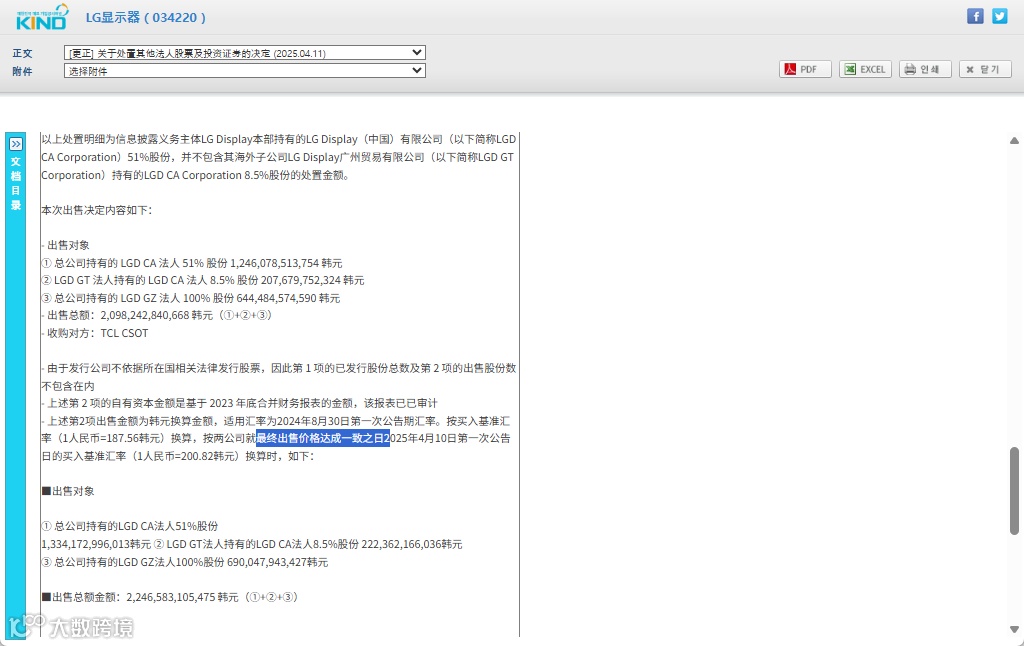The height and width of the screenshot is (646, 1024).
Task: Click the line '收购对方：TCL CSOT'
Action: click(x=95, y=333)
